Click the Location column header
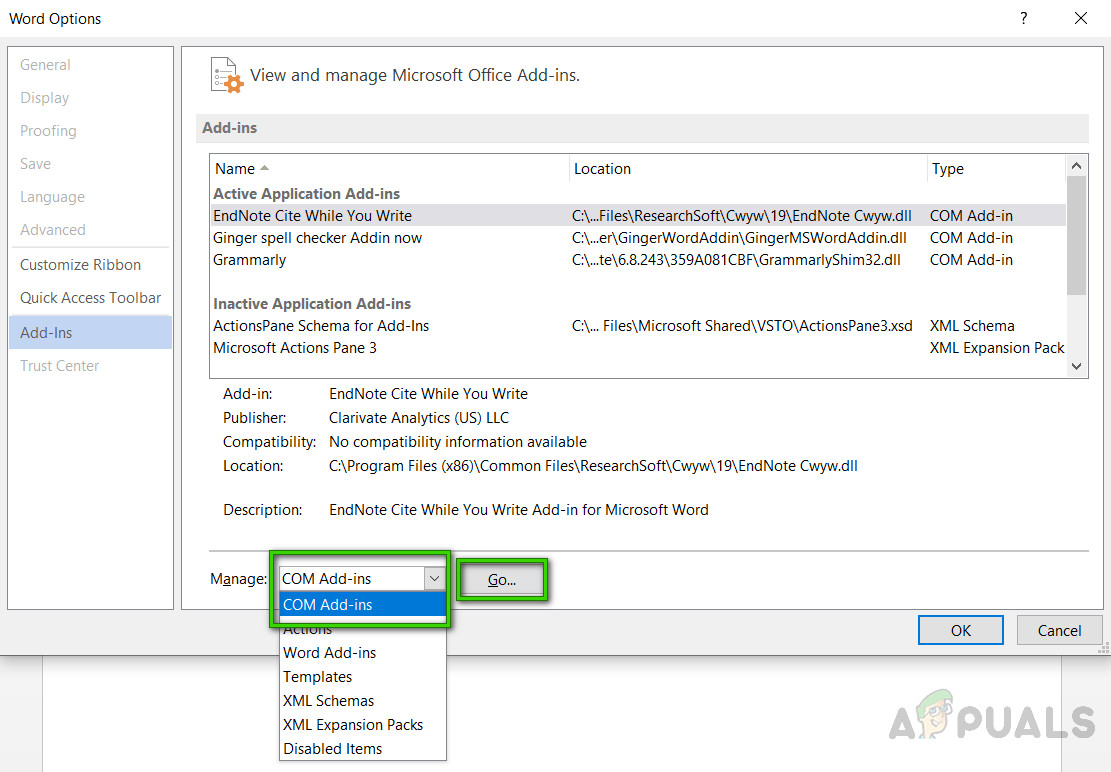 pos(748,169)
